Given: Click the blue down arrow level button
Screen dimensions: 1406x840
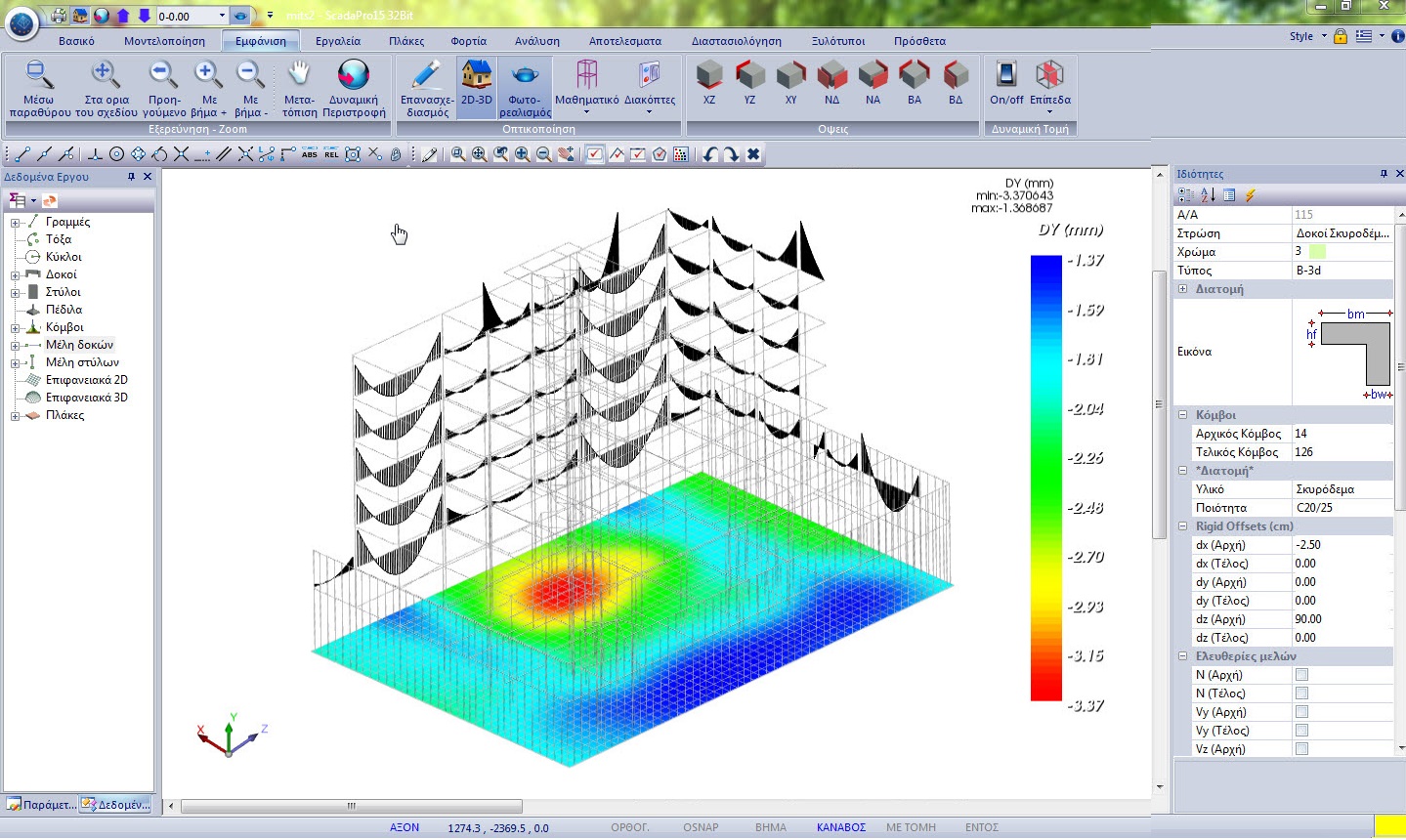Looking at the screenshot, I should tap(145, 16).
